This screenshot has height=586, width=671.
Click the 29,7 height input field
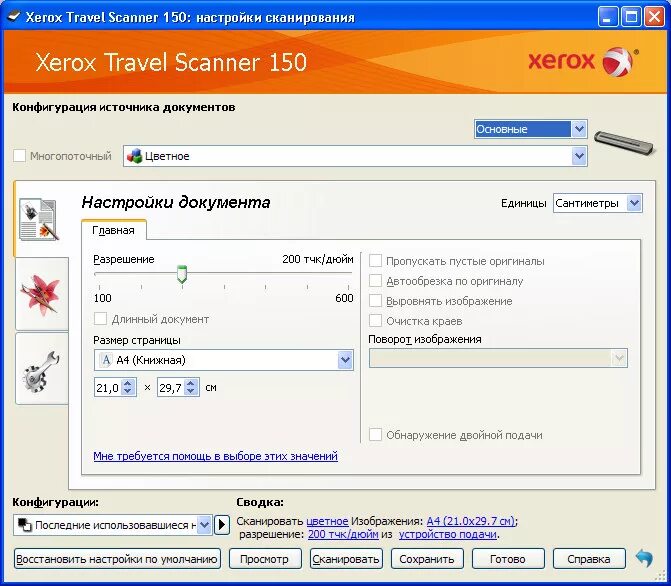(x=171, y=387)
